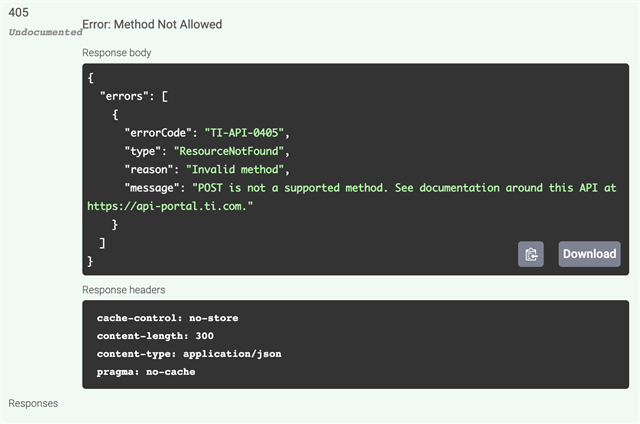
Task: Click the pragma: no-cache header line
Action: pos(146,372)
